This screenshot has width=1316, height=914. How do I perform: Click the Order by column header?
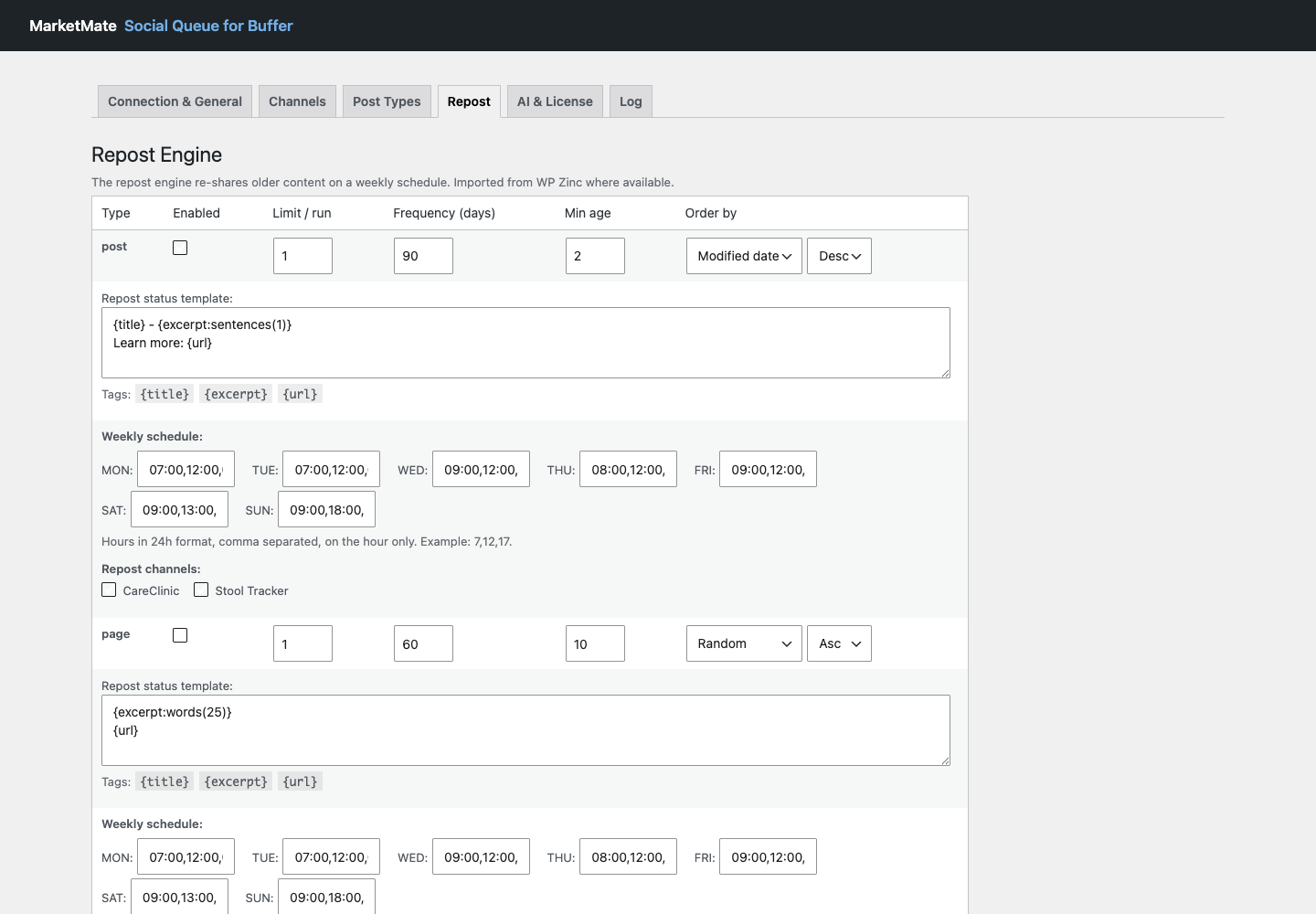click(x=711, y=213)
